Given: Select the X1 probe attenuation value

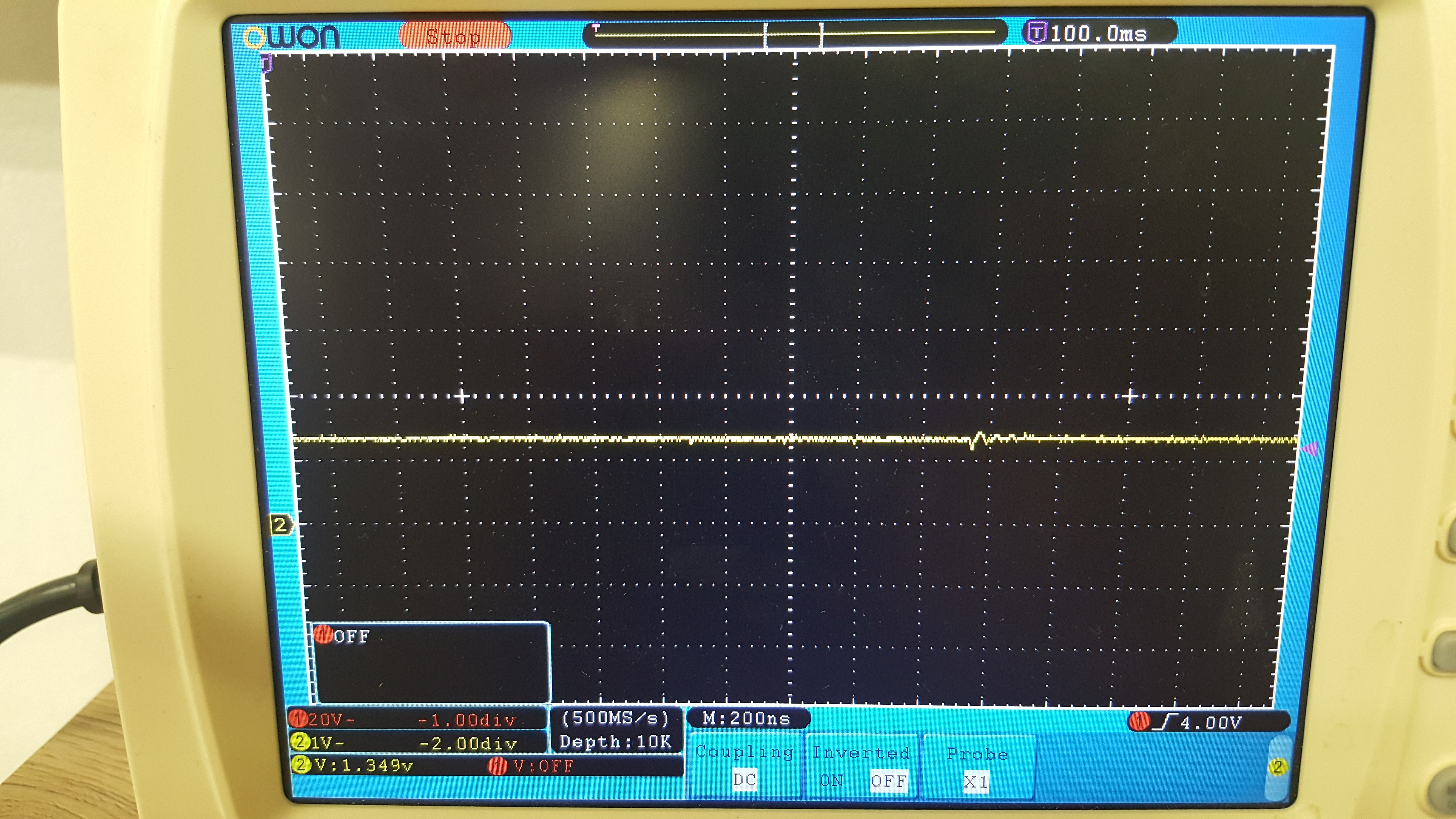Looking at the screenshot, I should coord(976,782).
